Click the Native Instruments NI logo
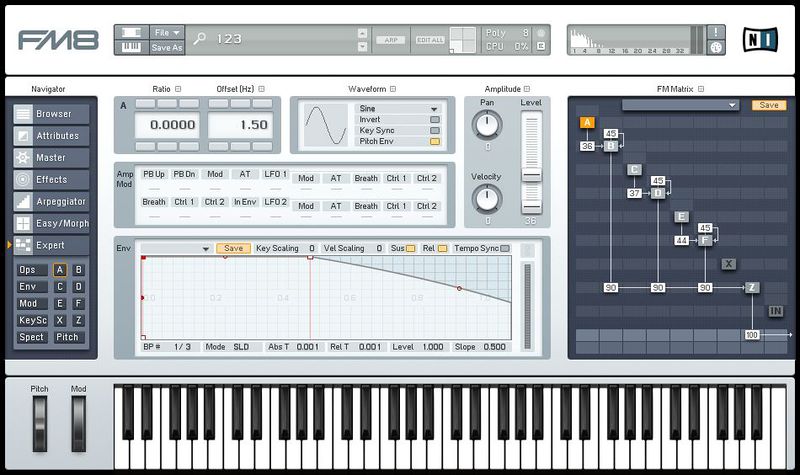 762,39
